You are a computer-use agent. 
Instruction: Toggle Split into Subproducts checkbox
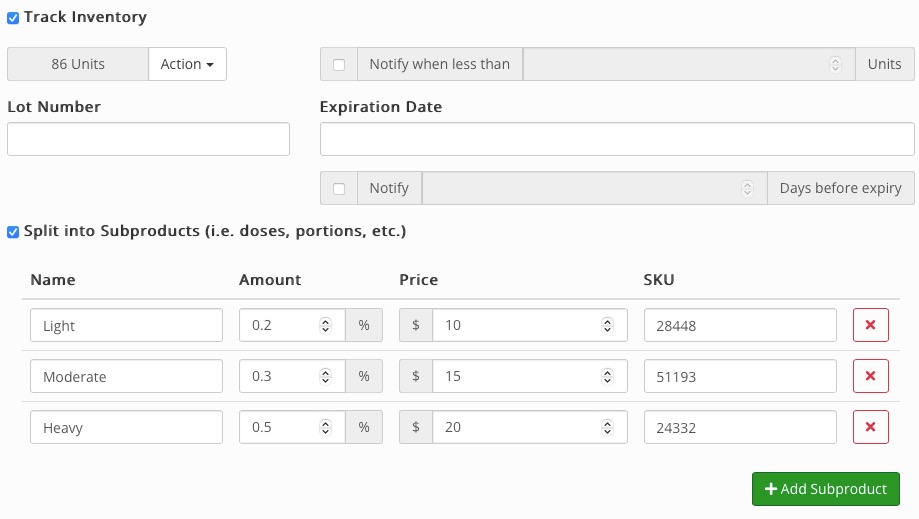(x=13, y=232)
